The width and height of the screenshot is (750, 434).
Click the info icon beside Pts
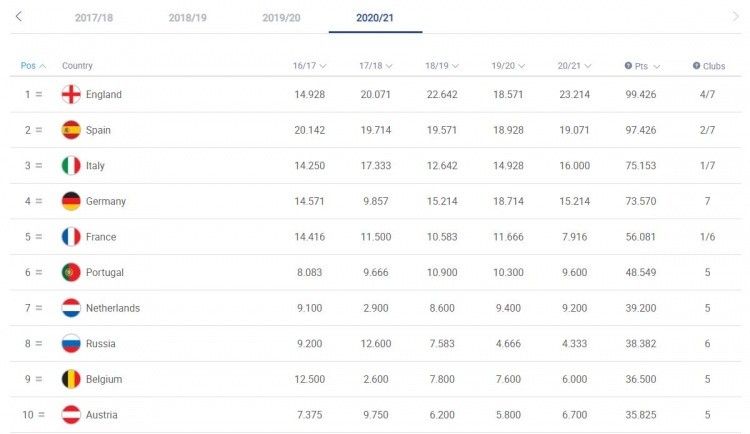(x=628, y=66)
